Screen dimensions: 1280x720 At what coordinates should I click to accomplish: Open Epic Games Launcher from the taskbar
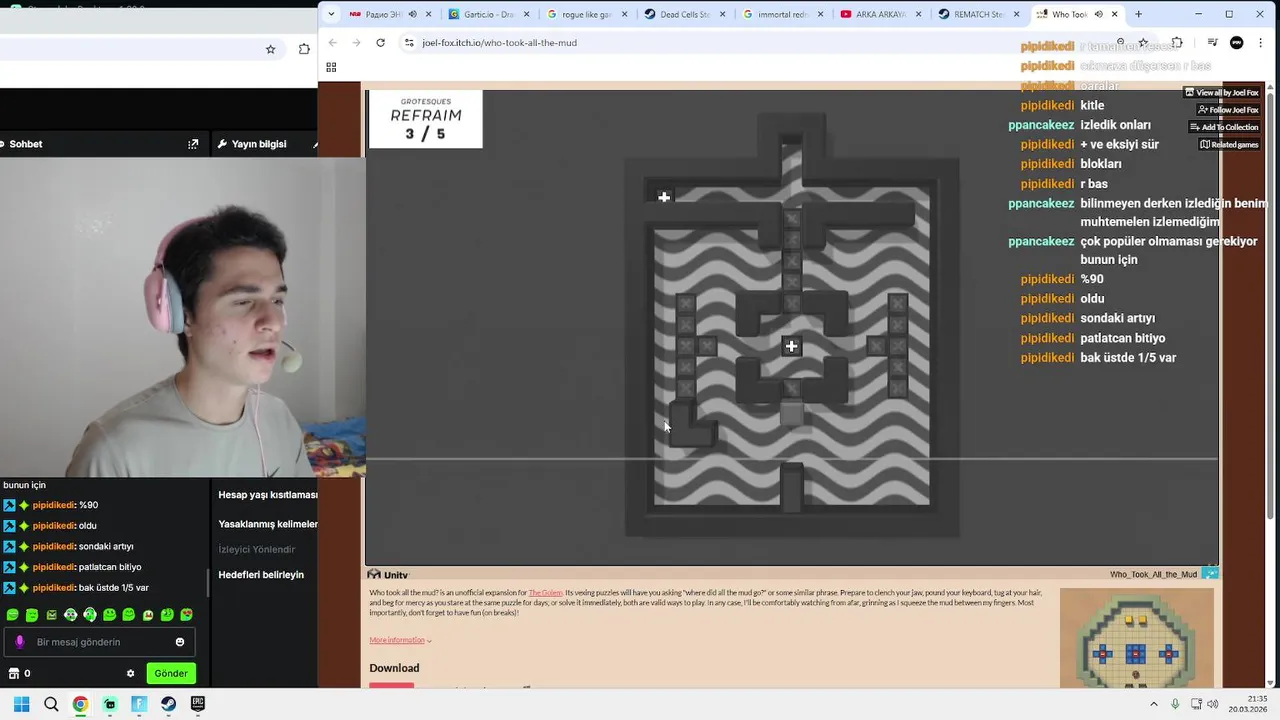198,704
